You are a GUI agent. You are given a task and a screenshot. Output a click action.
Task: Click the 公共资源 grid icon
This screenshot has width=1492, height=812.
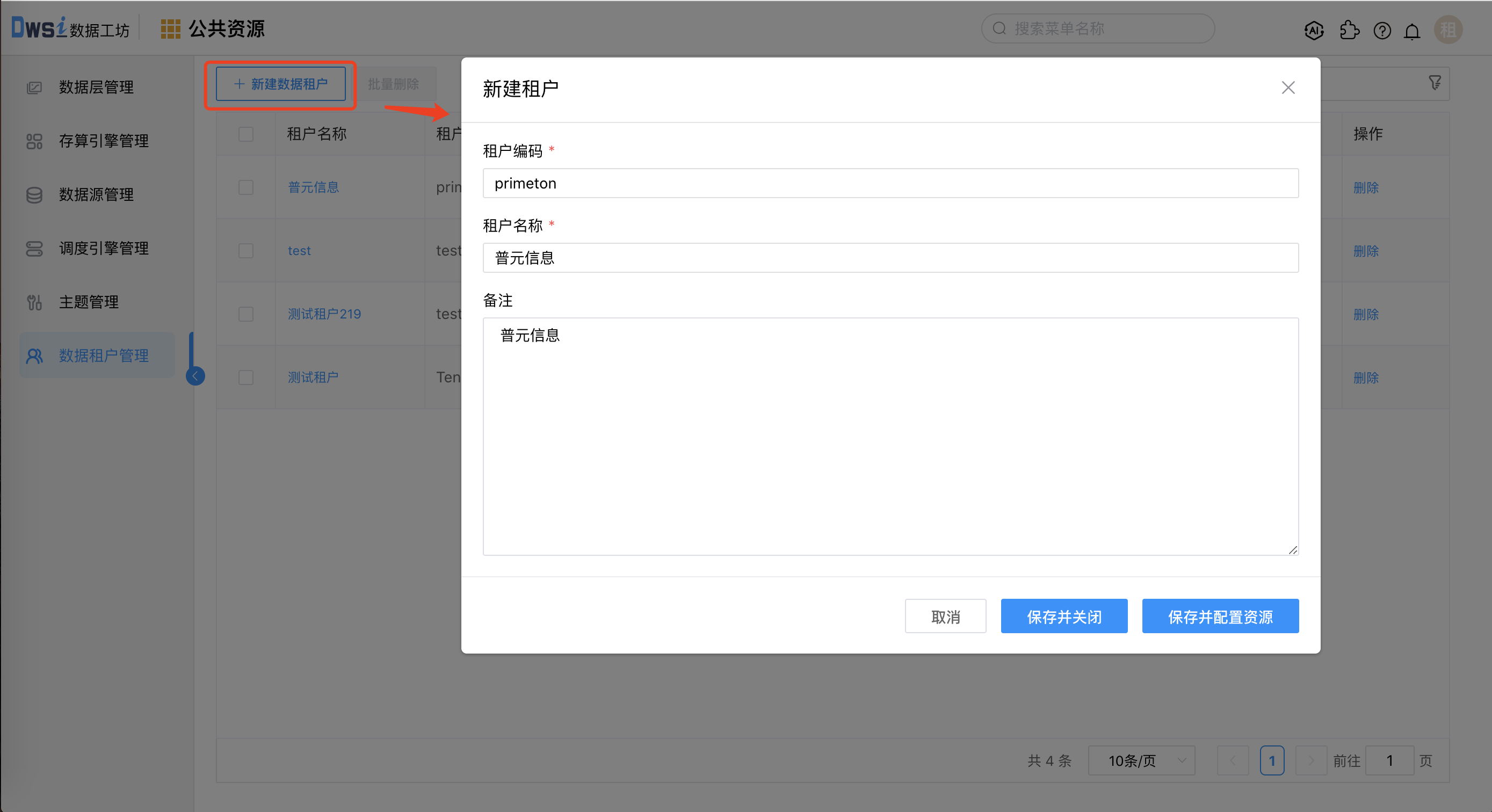click(171, 28)
